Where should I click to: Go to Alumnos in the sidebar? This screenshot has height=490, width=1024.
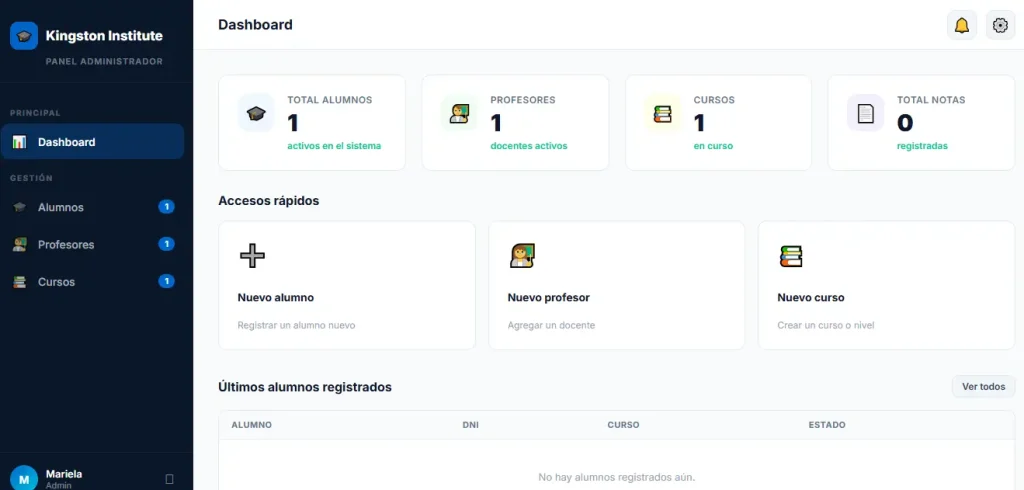point(61,207)
